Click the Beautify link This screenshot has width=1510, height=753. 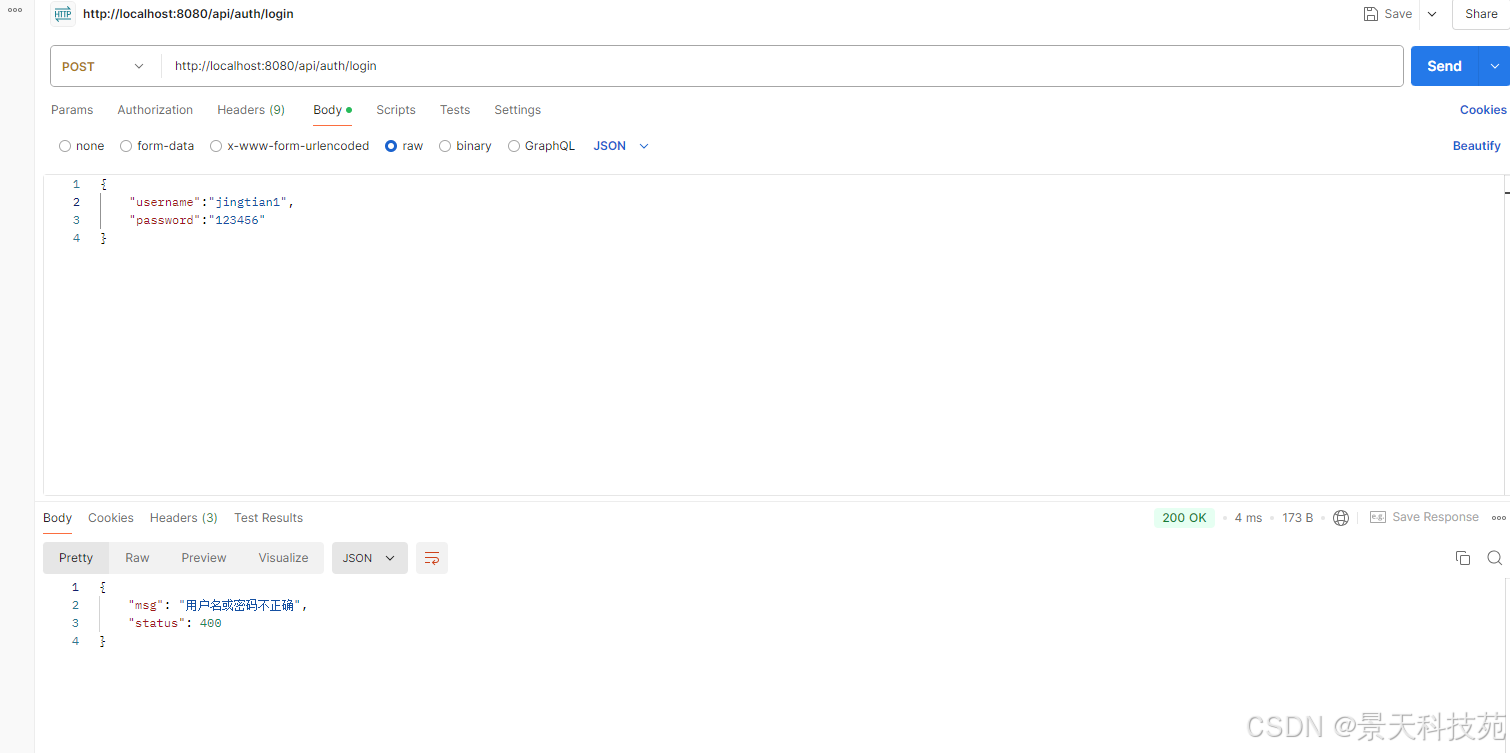1477,146
